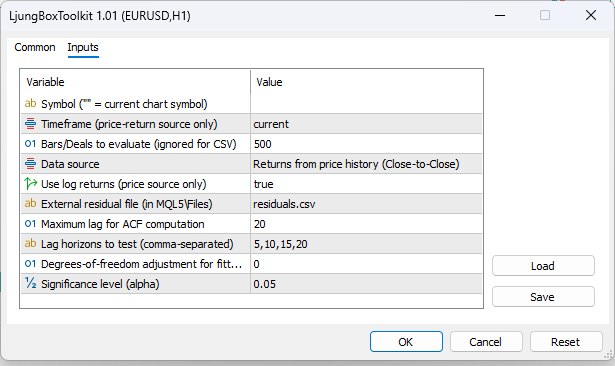Click the string icon beside Lag horizons to test
Image resolution: width=615 pixels, height=366 pixels.
pyautogui.click(x=30, y=244)
